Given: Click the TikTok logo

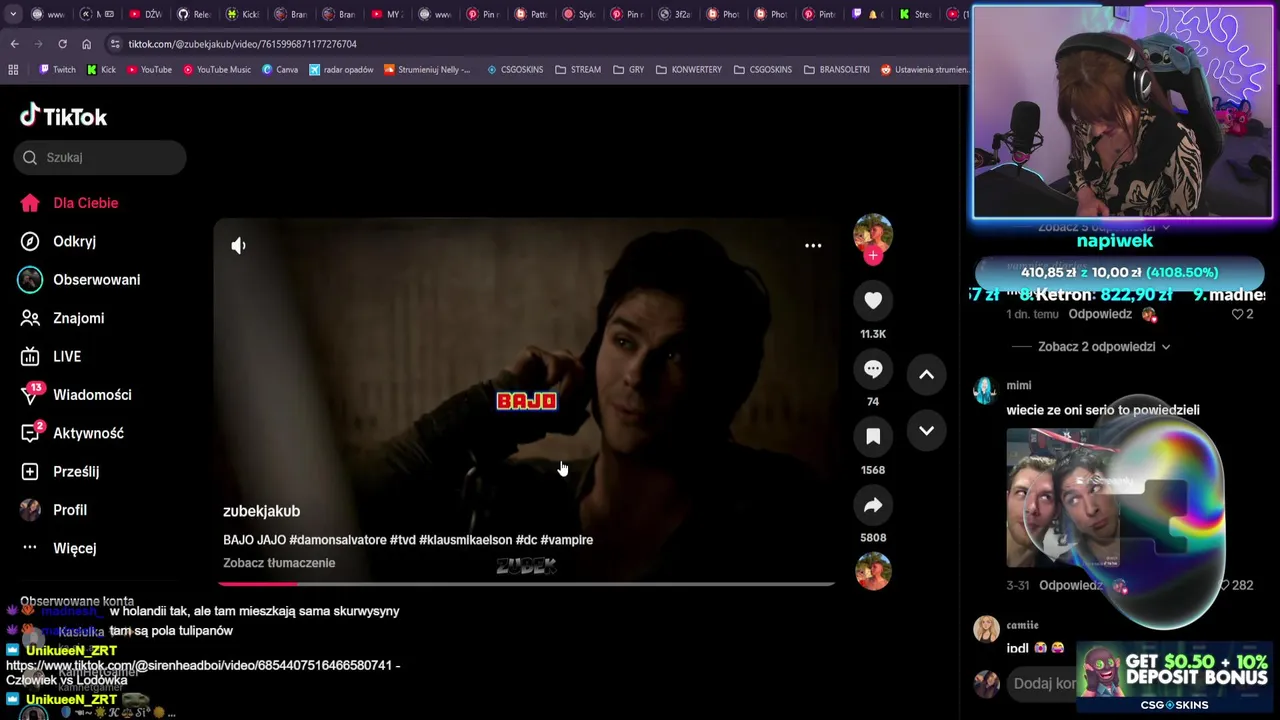Looking at the screenshot, I should coord(63,116).
